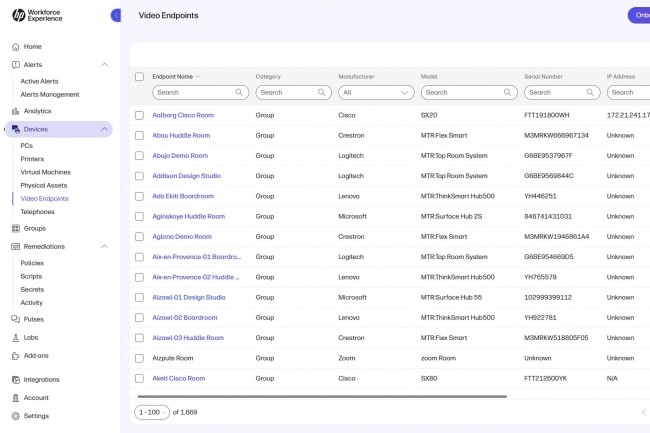Toggle the select-all checkbox in table header
The height and width of the screenshot is (433, 650).
[x=139, y=76]
